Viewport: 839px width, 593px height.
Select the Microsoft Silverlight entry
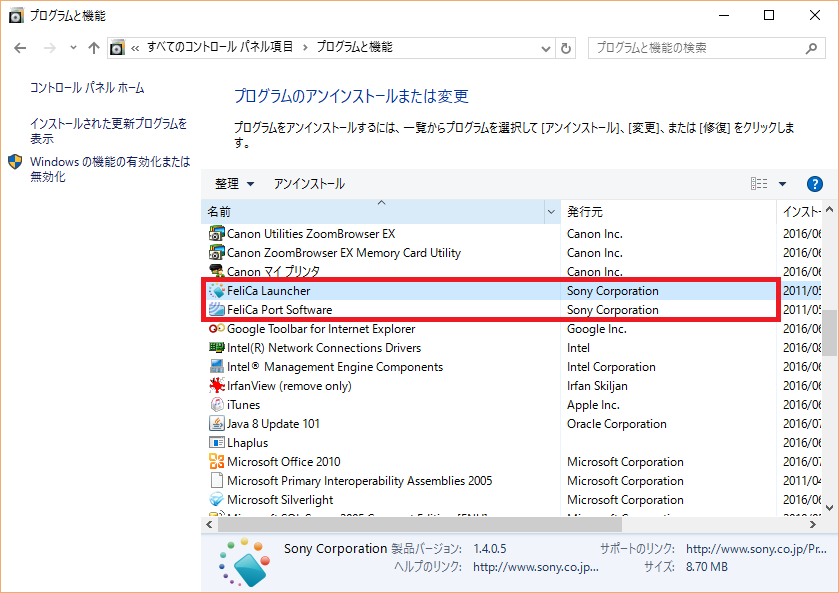click(280, 500)
